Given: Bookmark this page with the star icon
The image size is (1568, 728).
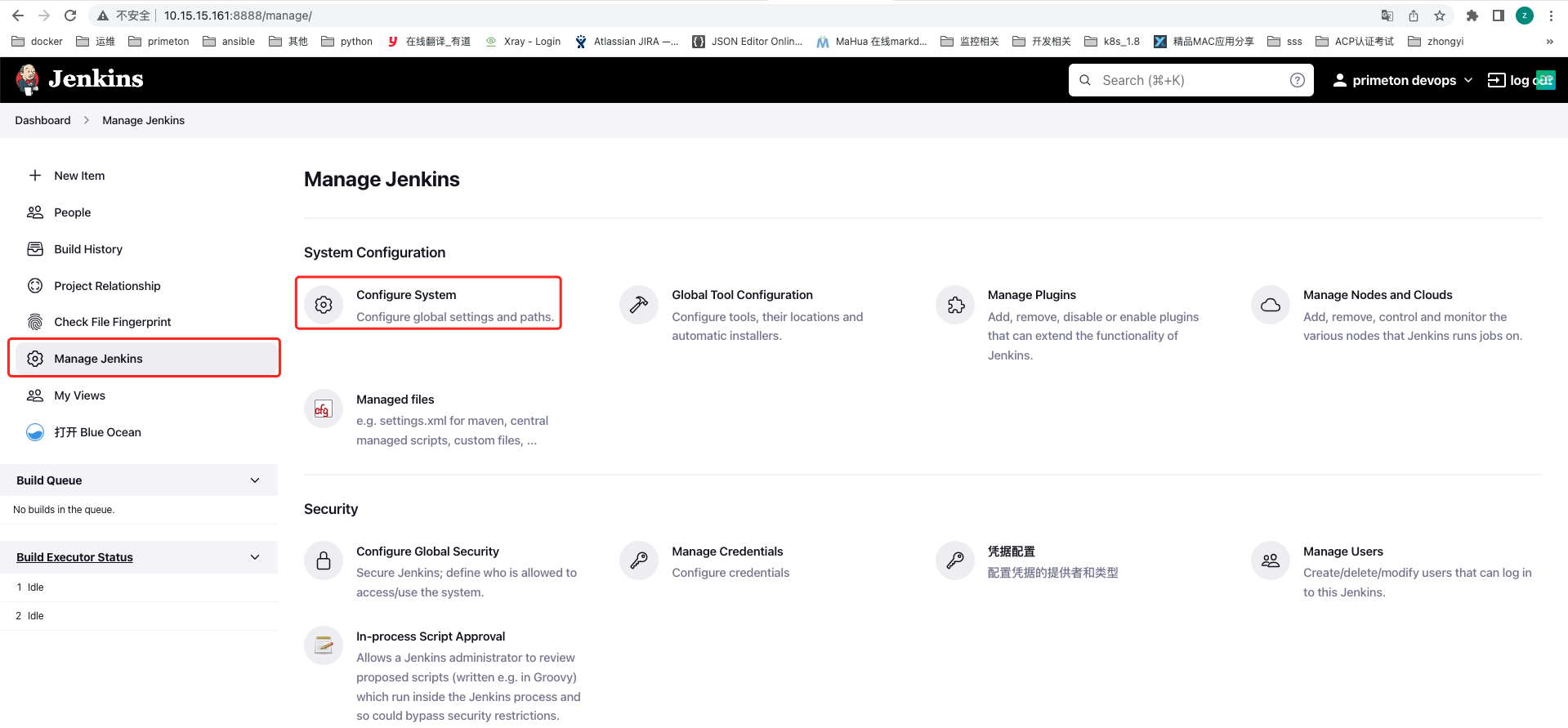Looking at the screenshot, I should coord(1440,16).
